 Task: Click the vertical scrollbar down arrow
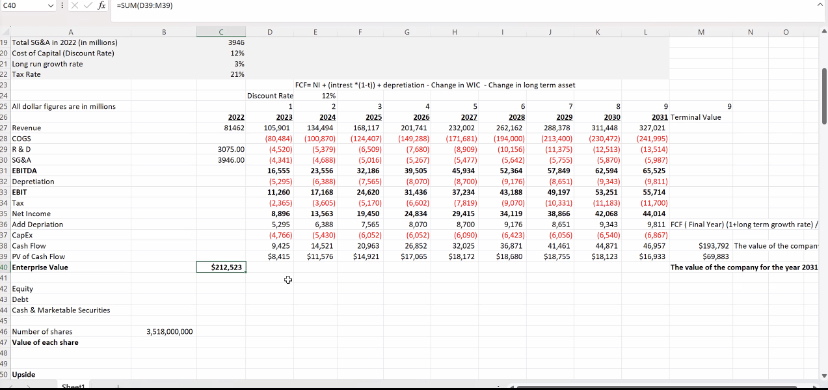pyautogui.click(x=823, y=375)
